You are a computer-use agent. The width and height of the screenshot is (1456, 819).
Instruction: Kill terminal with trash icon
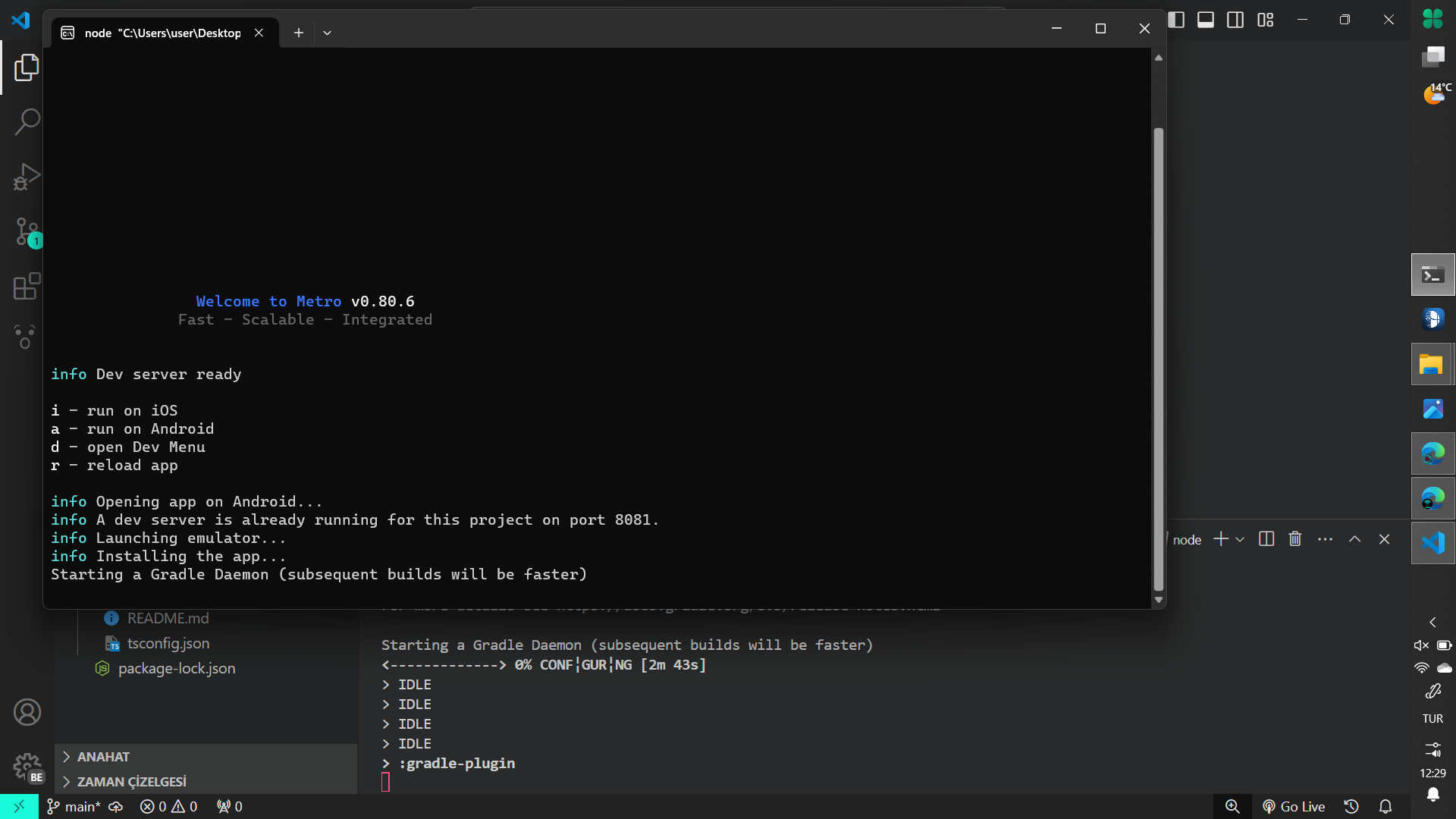(x=1295, y=539)
